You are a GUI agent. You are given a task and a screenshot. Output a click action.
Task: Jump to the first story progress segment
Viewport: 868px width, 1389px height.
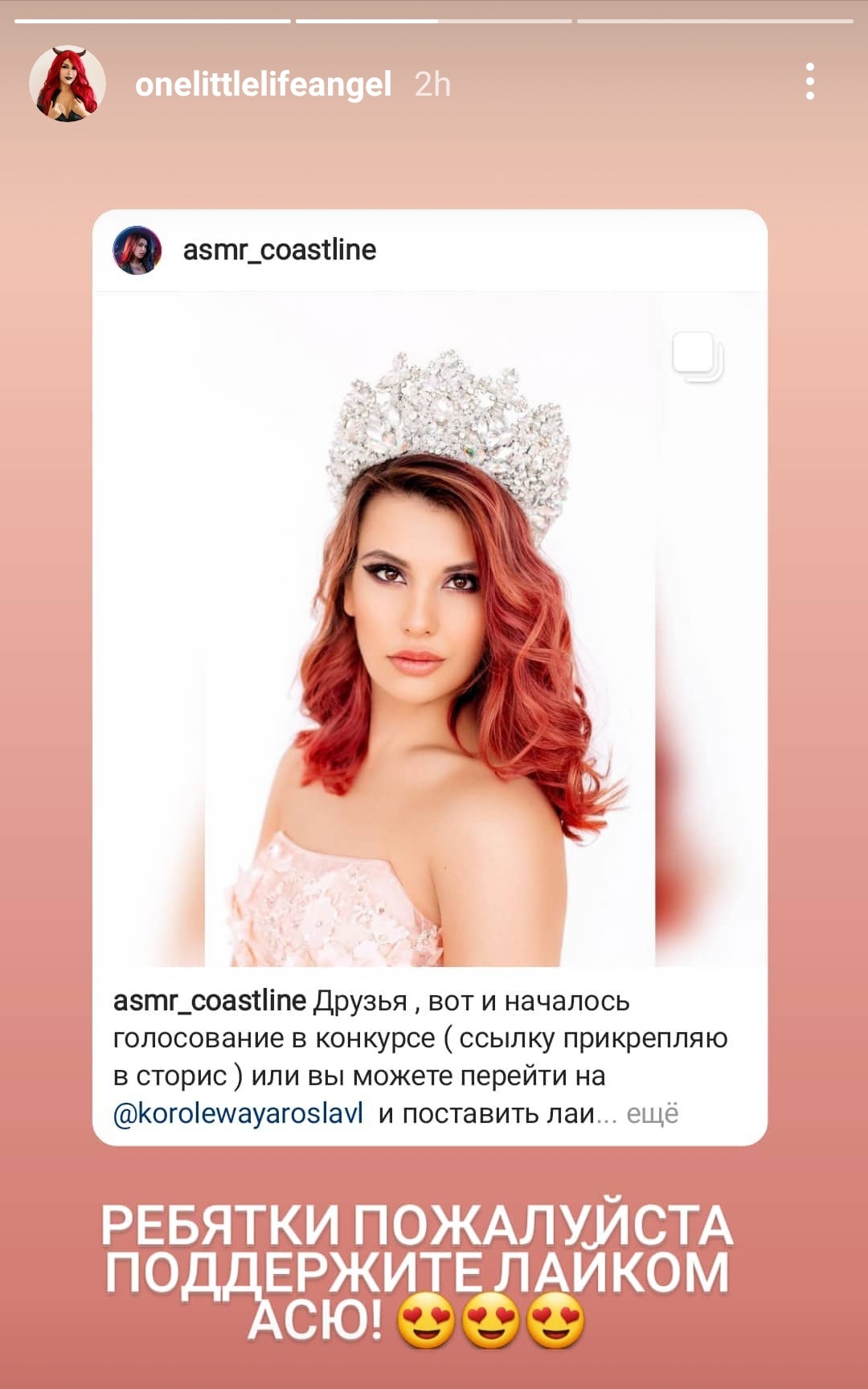click(153, 21)
